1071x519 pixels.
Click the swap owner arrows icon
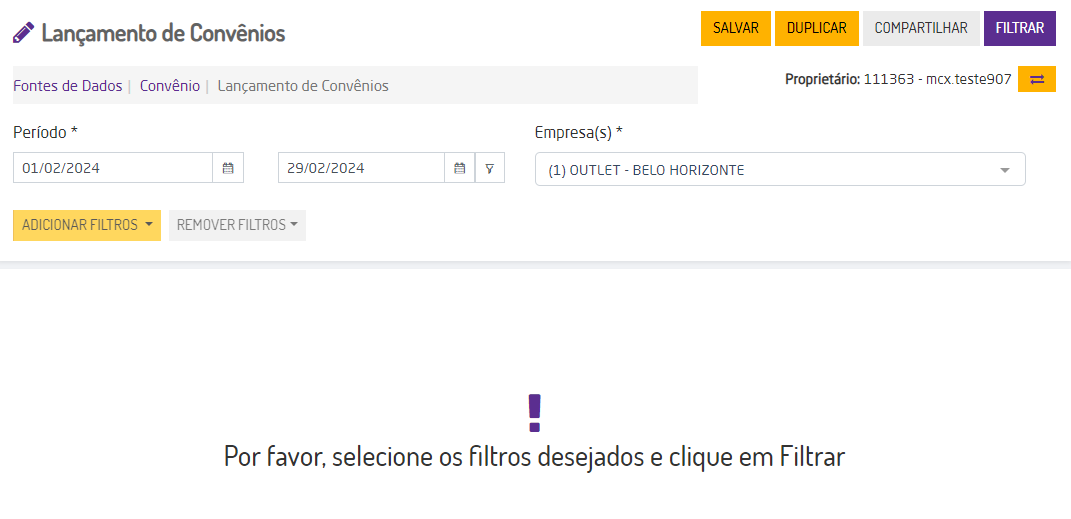pyautogui.click(x=1037, y=79)
